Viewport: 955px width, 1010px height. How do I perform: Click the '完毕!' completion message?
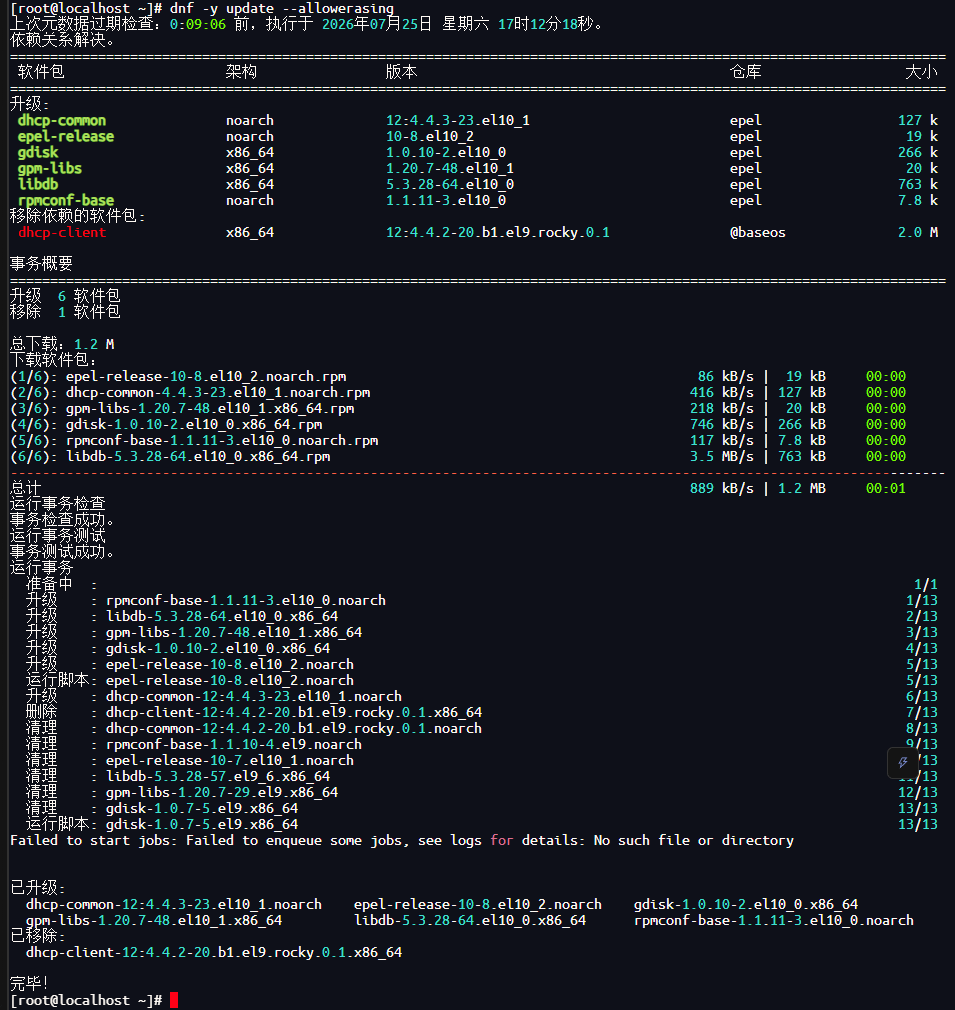(x=29, y=984)
